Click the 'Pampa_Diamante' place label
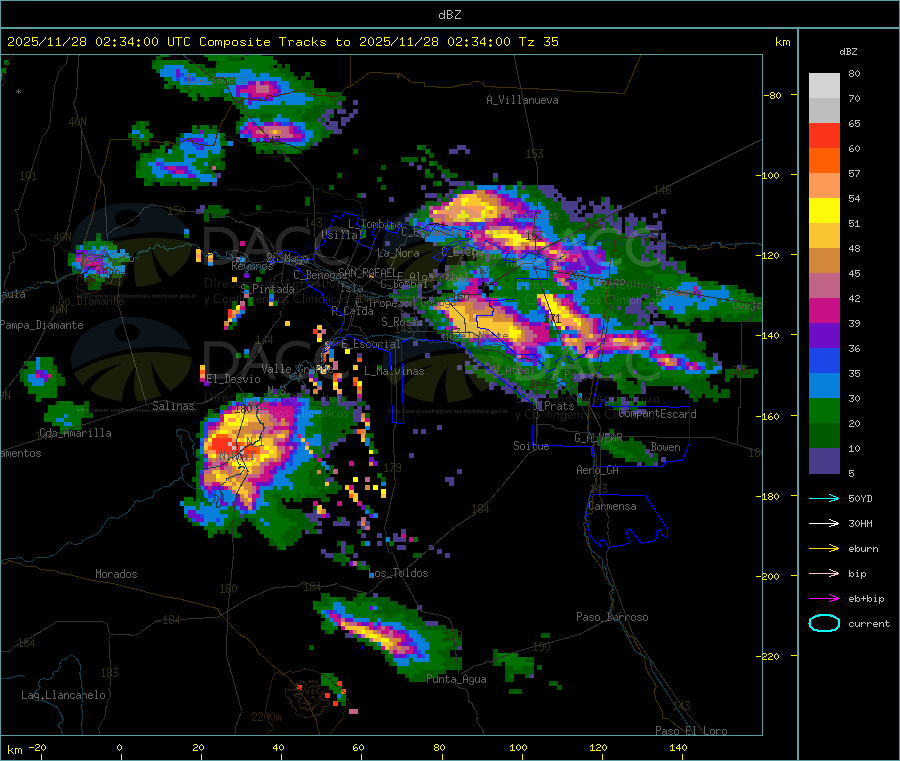Screen dimensions: 900x761 pos(42,325)
